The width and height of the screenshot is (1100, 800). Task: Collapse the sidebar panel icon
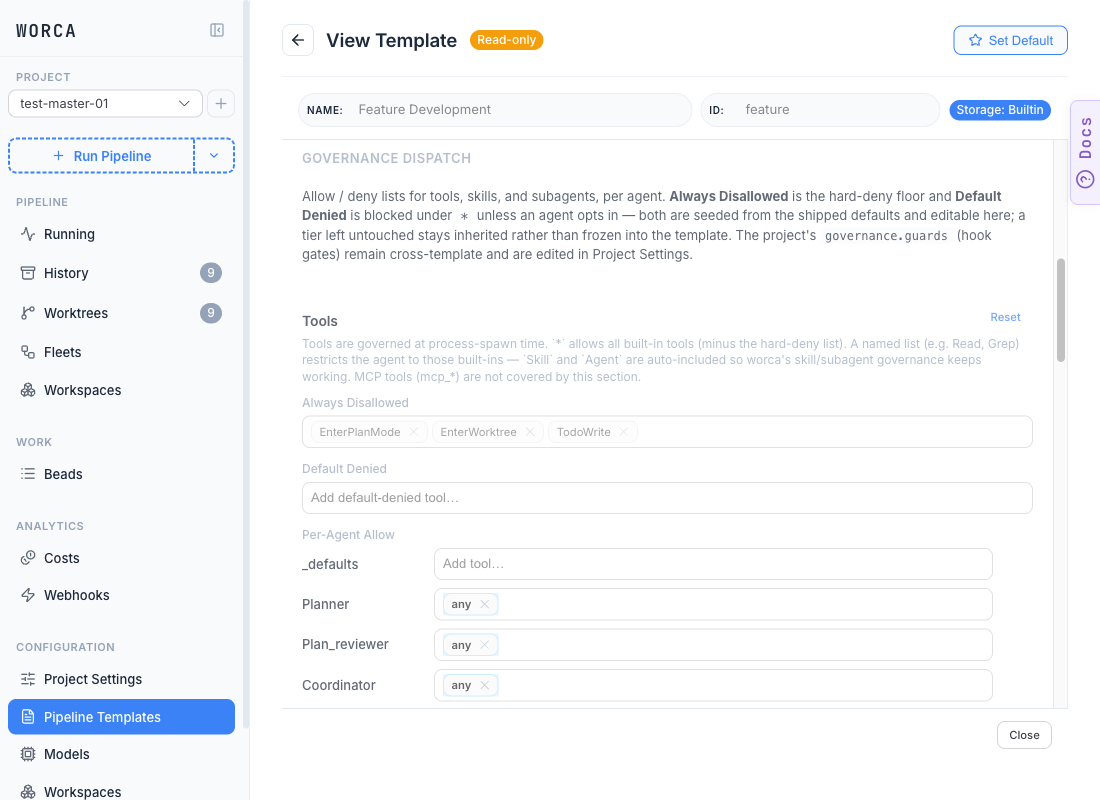click(x=217, y=30)
